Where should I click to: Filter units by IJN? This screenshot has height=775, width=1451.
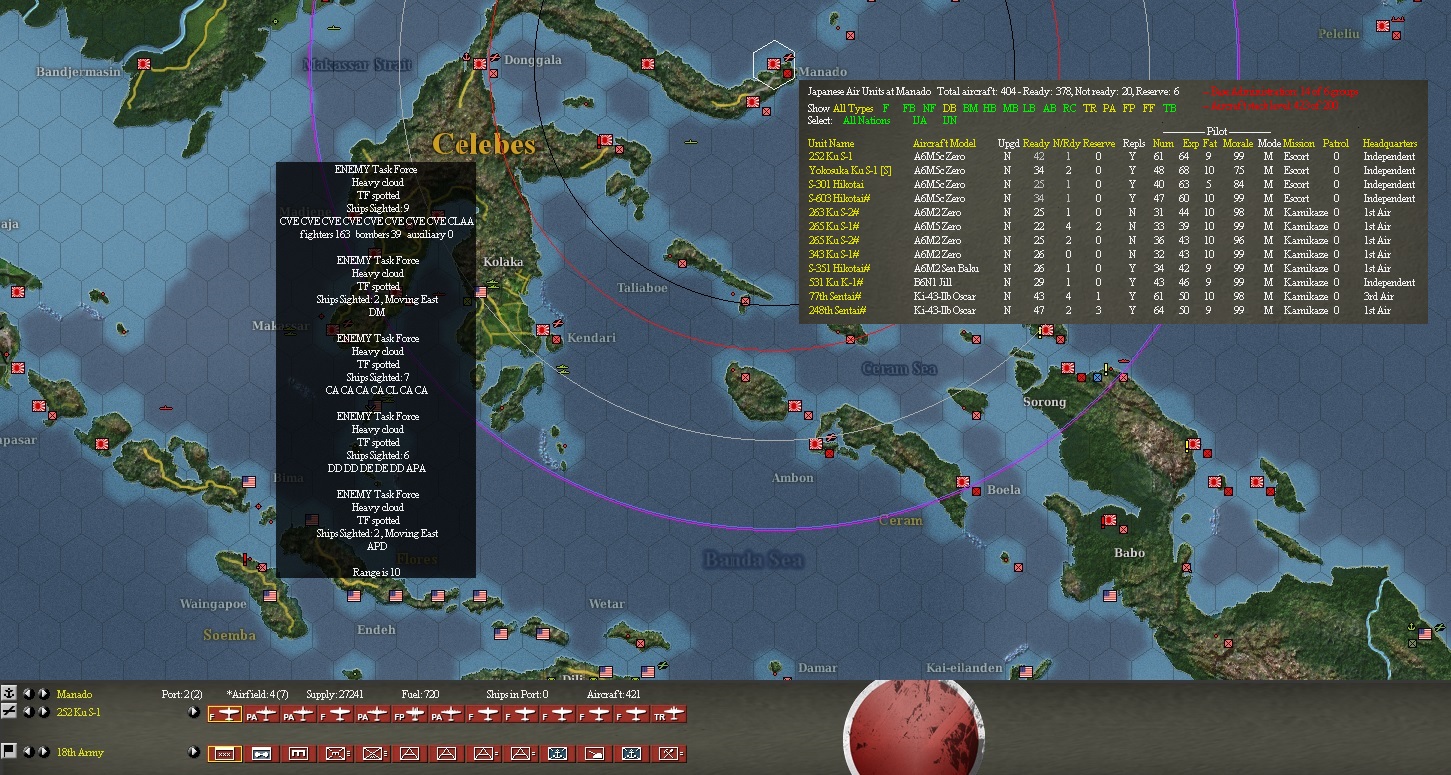click(x=950, y=121)
